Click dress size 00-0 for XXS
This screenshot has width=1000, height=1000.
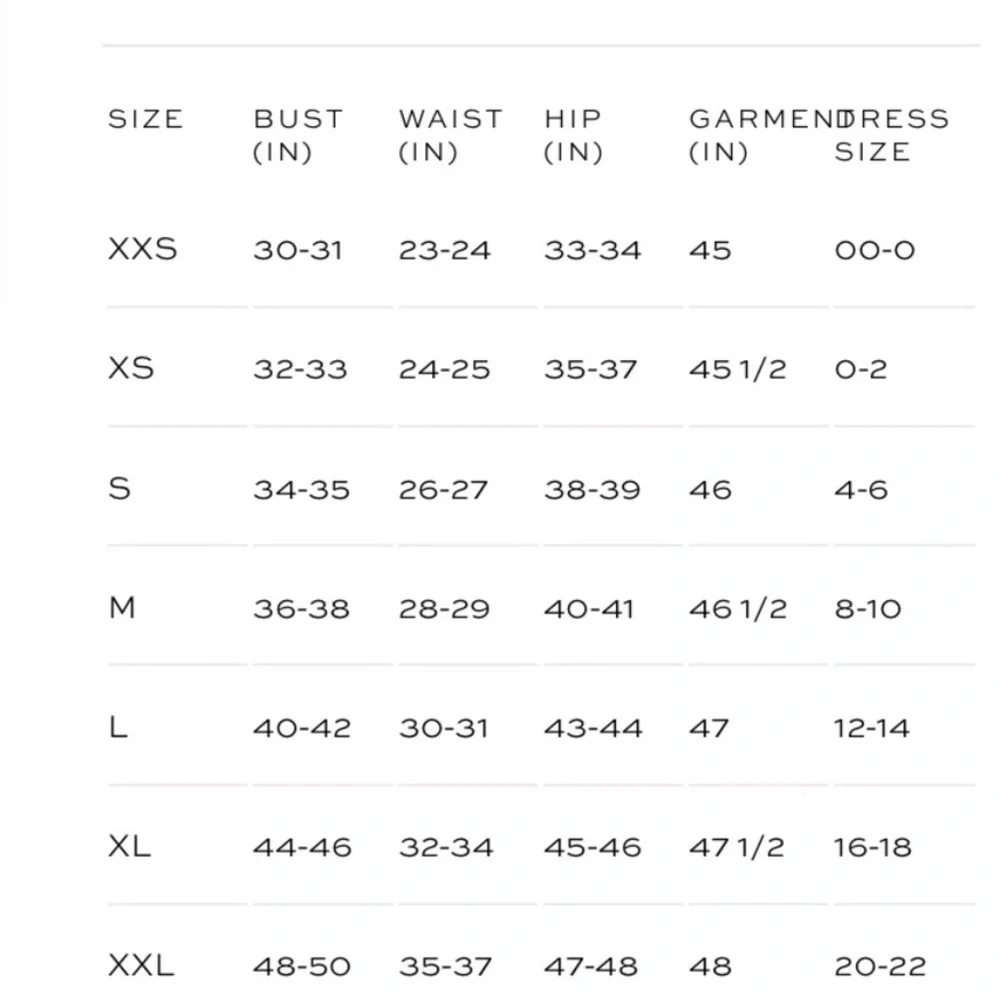[x=875, y=250]
